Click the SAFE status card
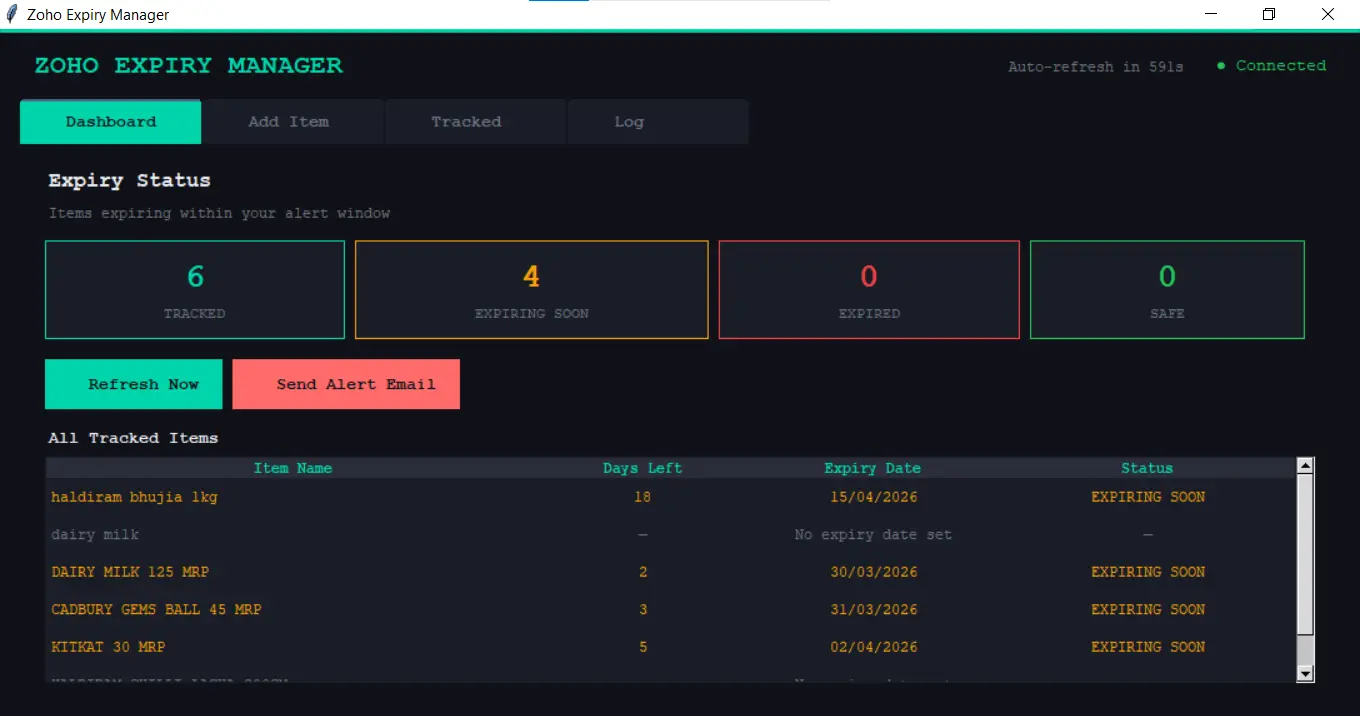The height and width of the screenshot is (716, 1360). point(1166,289)
